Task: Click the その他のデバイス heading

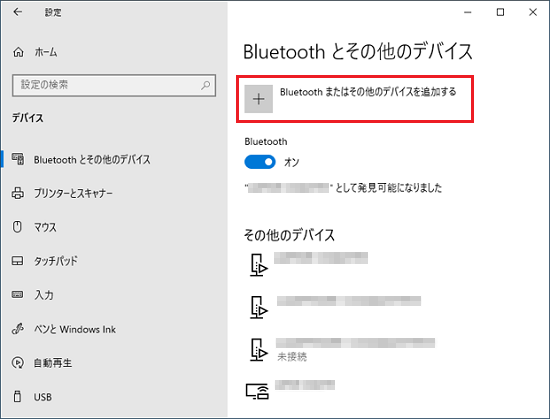Action: pyautogui.click(x=289, y=235)
